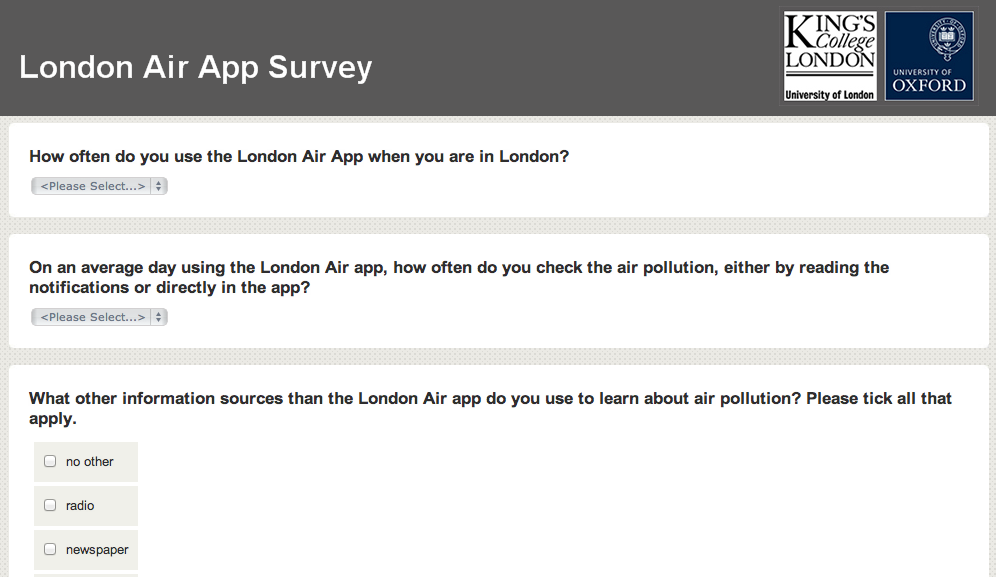996x577 pixels.
Task: Click the question about other information sources
Action: point(490,408)
